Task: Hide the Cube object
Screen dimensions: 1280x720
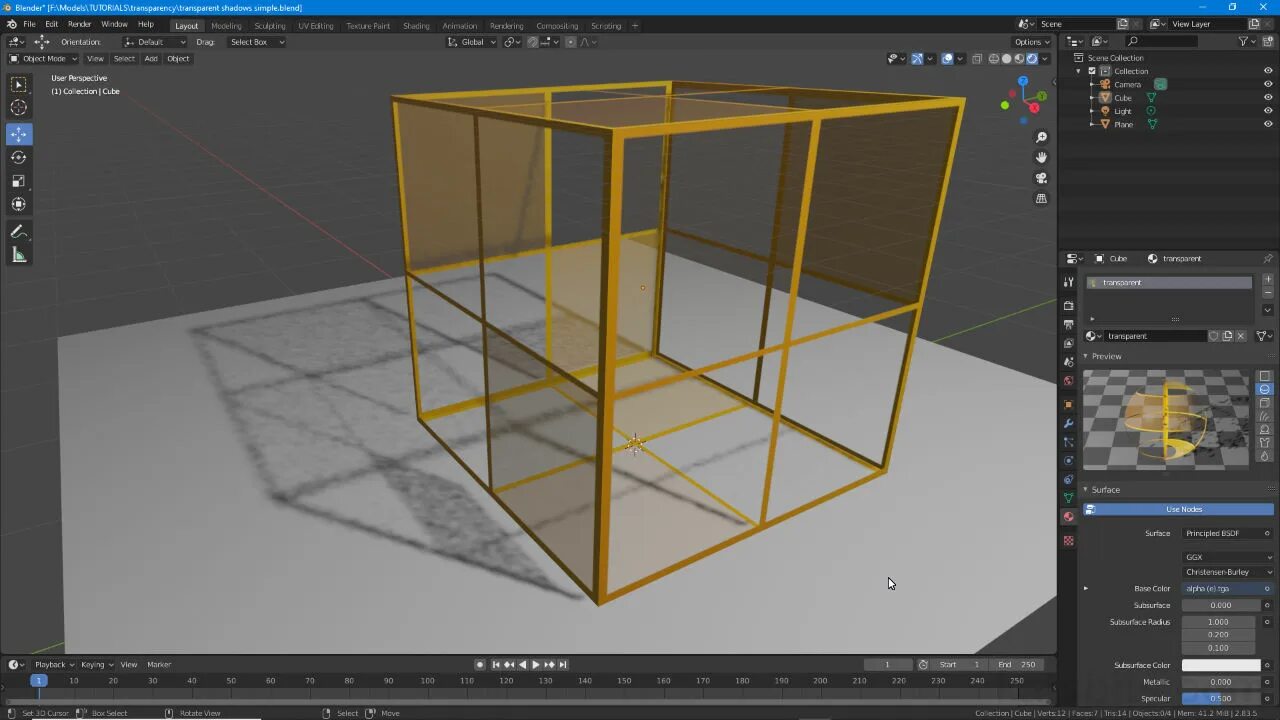Action: 1268,98
